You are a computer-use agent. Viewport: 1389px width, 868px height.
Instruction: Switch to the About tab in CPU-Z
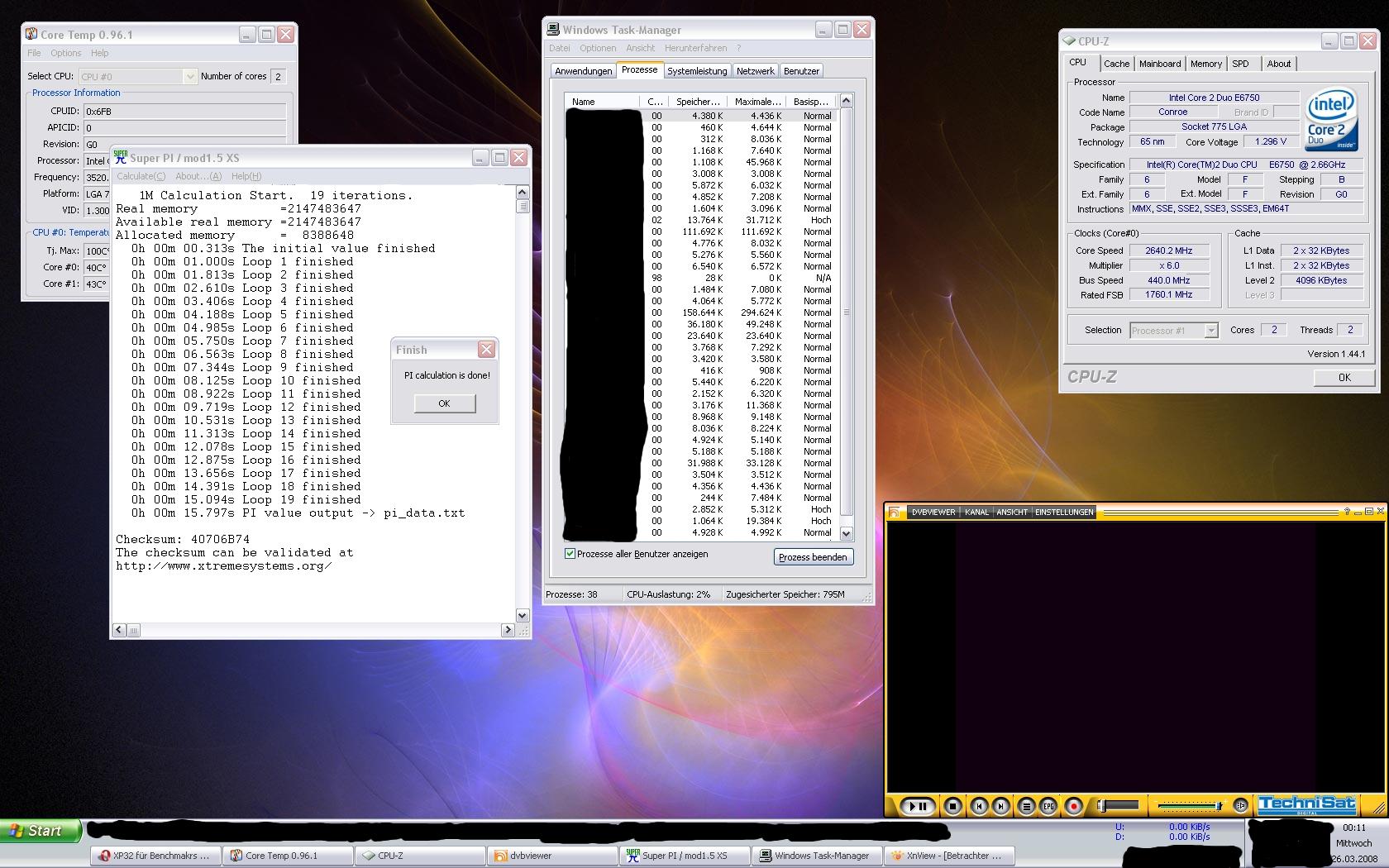coord(1279,64)
